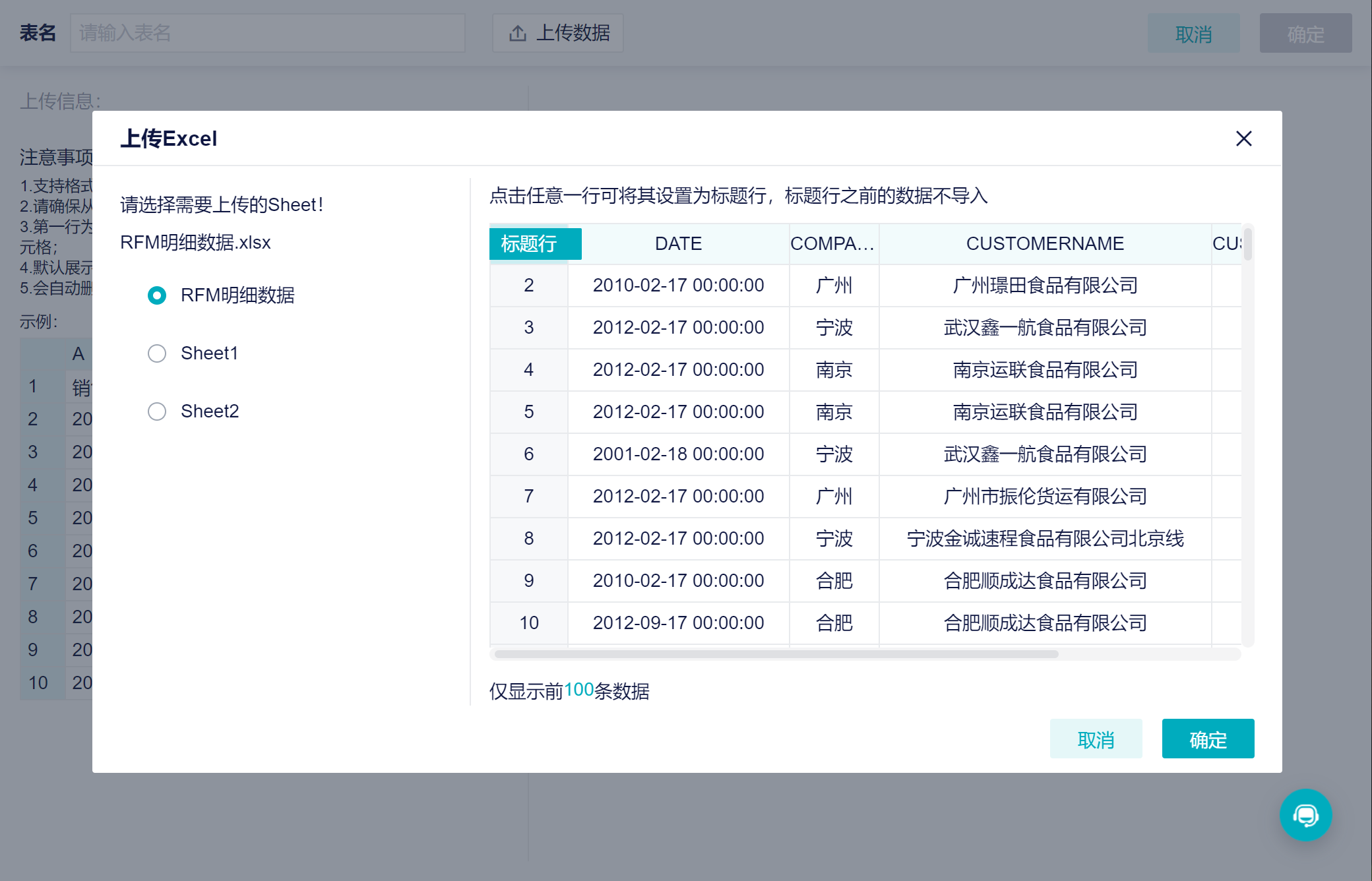This screenshot has width=1372, height=881.
Task: Select the RFM明细数据 sheet radio button
Action: [157, 295]
